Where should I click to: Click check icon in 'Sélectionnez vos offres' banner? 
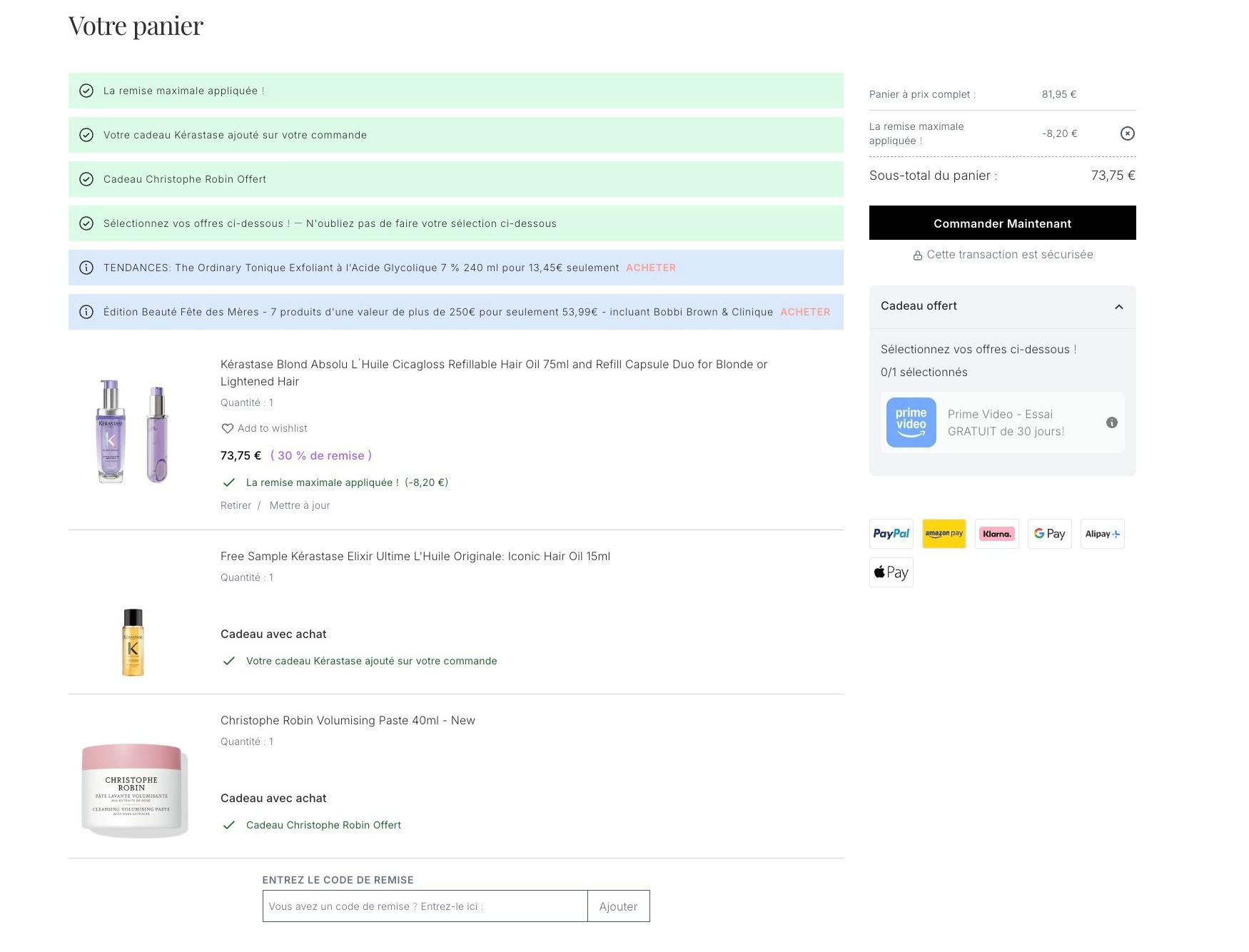click(86, 223)
